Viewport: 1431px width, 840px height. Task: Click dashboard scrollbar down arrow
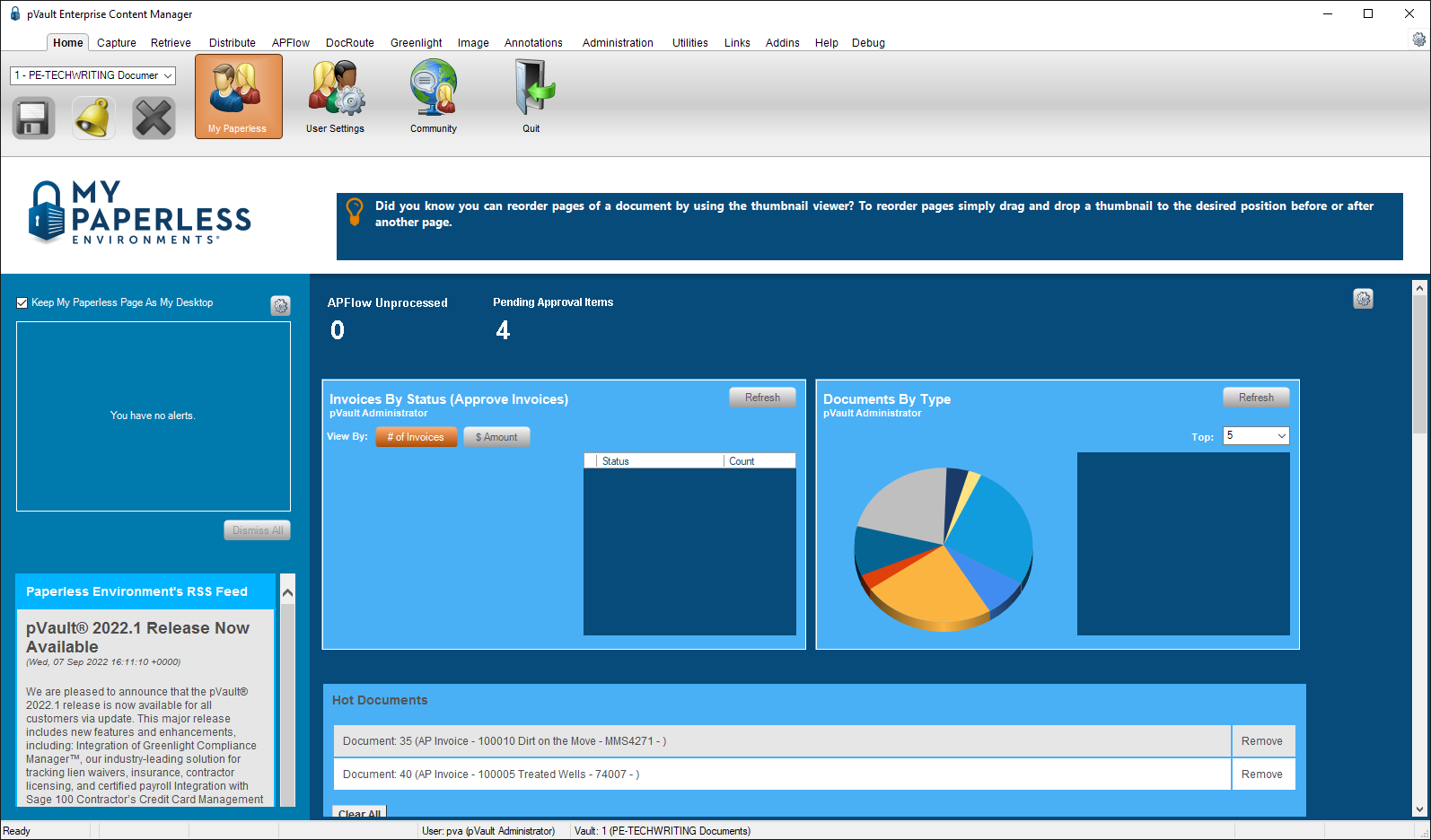(x=1419, y=809)
